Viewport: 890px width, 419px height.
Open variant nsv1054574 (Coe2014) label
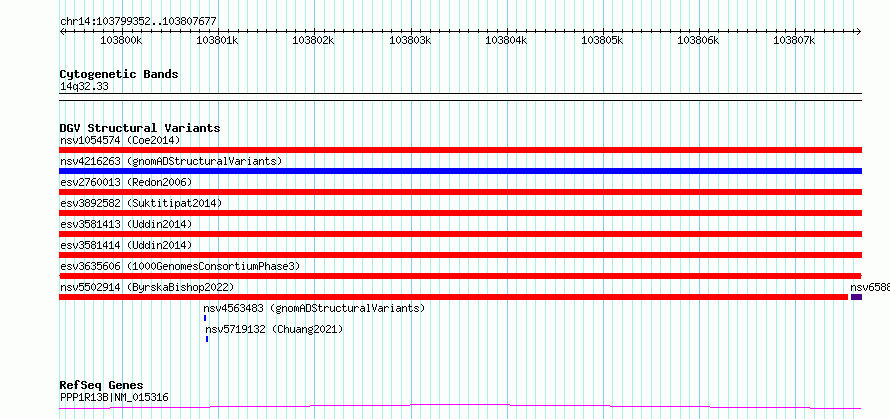coord(120,140)
